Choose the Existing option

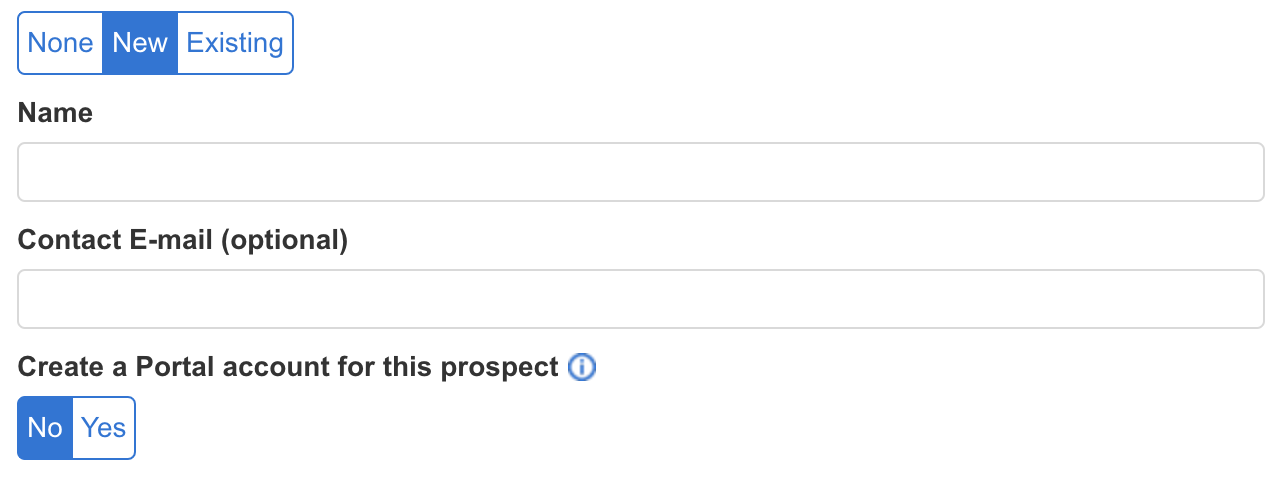(x=235, y=43)
